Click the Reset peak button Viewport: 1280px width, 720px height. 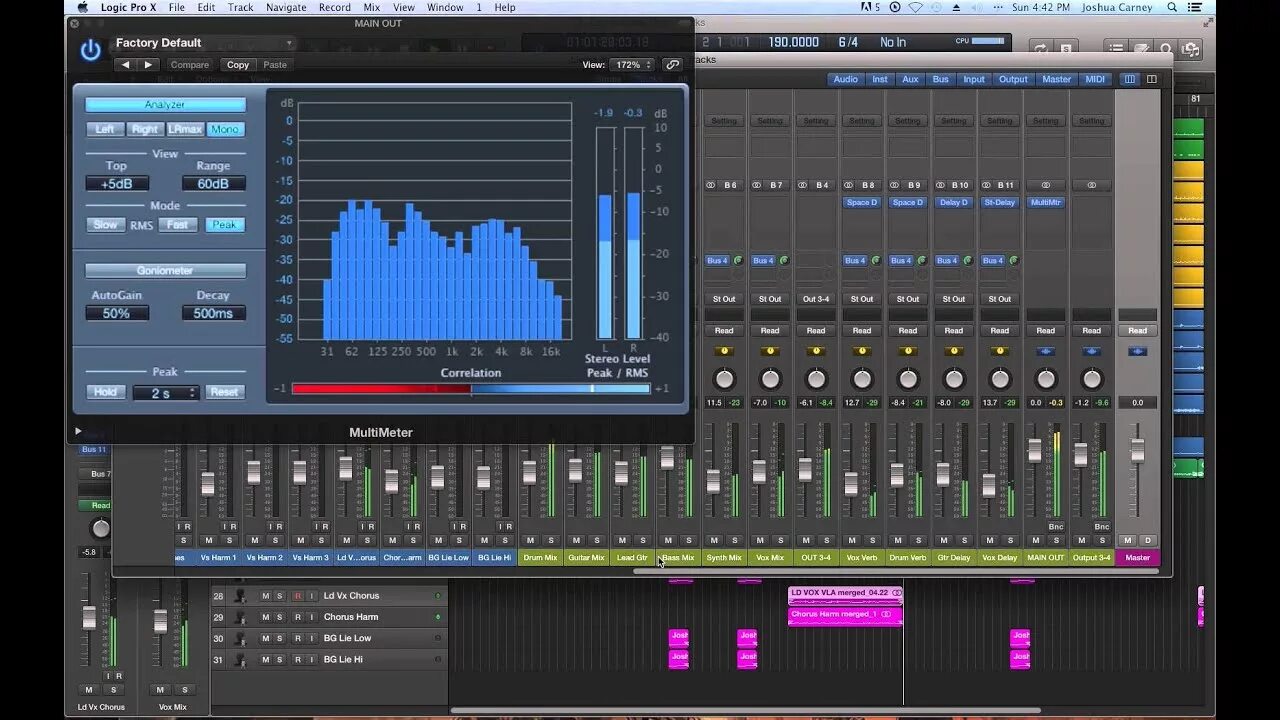[225, 392]
